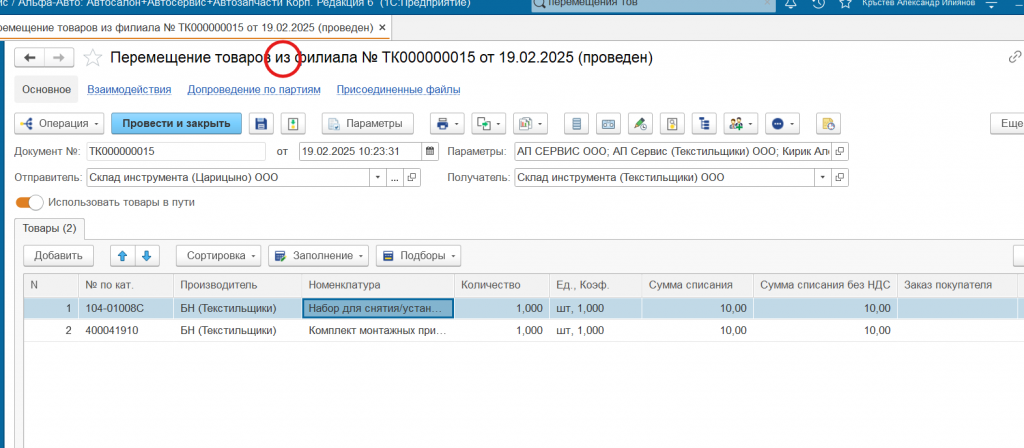Expand the Отправитель warehouse dropdown list
1024x448 pixels.
pos(378,178)
